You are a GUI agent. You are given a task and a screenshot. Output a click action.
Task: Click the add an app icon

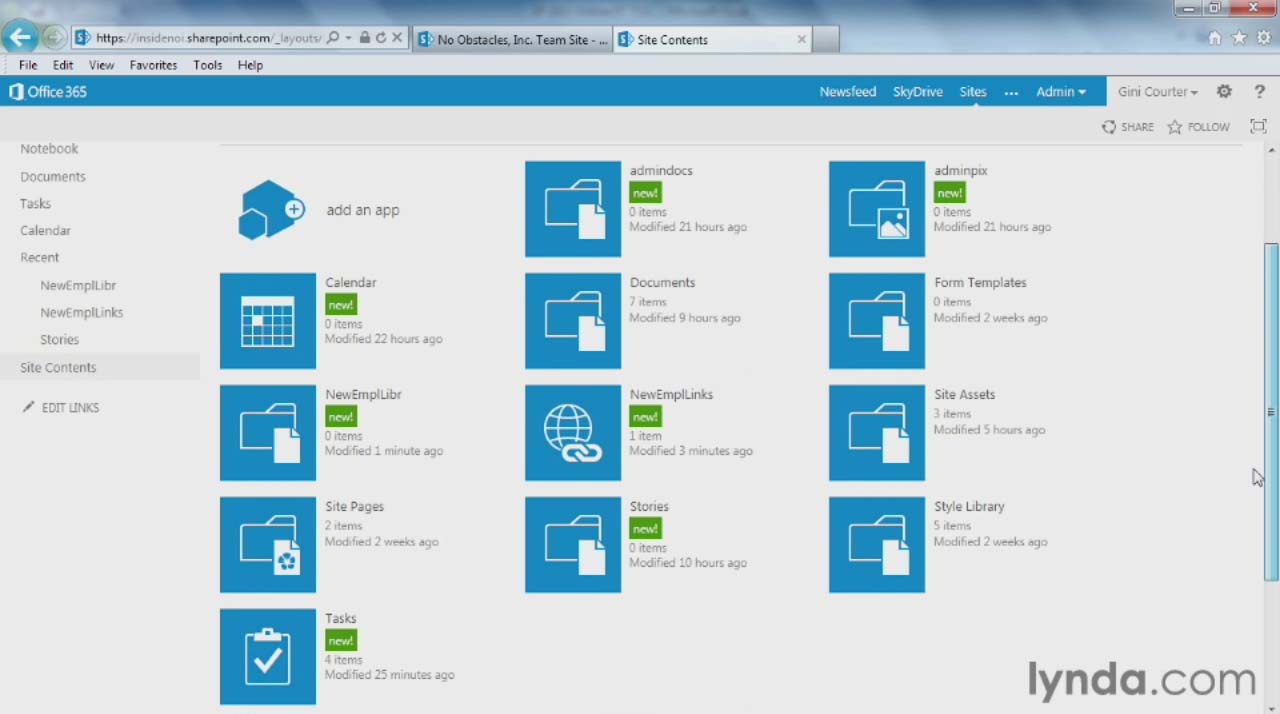coord(270,210)
